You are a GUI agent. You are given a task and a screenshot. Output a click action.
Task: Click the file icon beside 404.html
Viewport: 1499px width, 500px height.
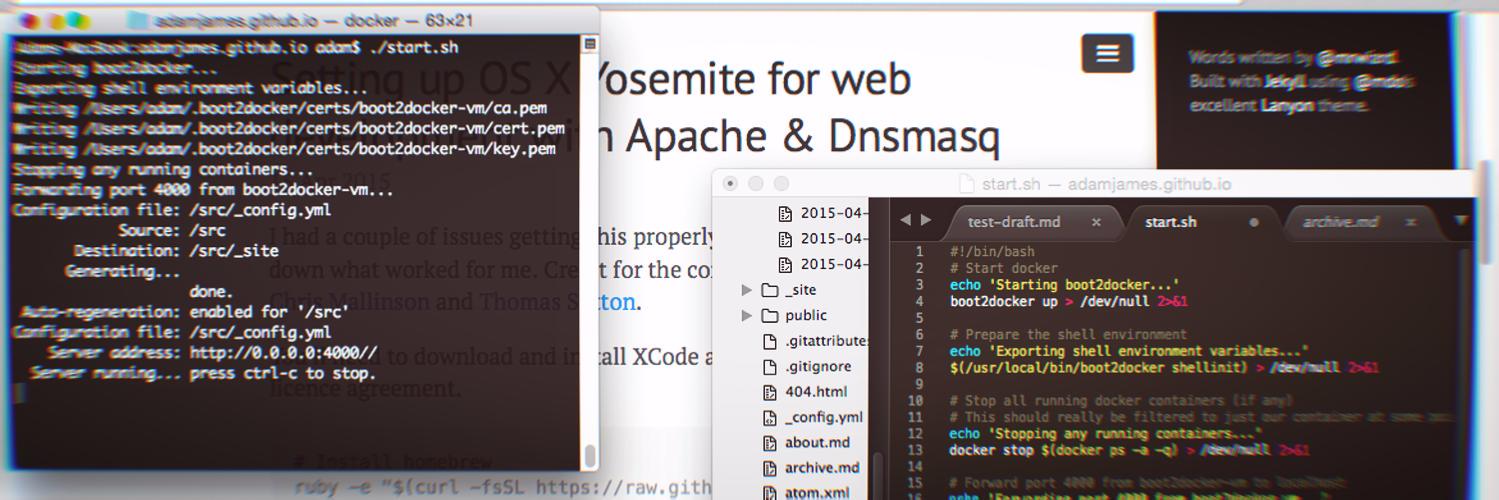point(769,392)
